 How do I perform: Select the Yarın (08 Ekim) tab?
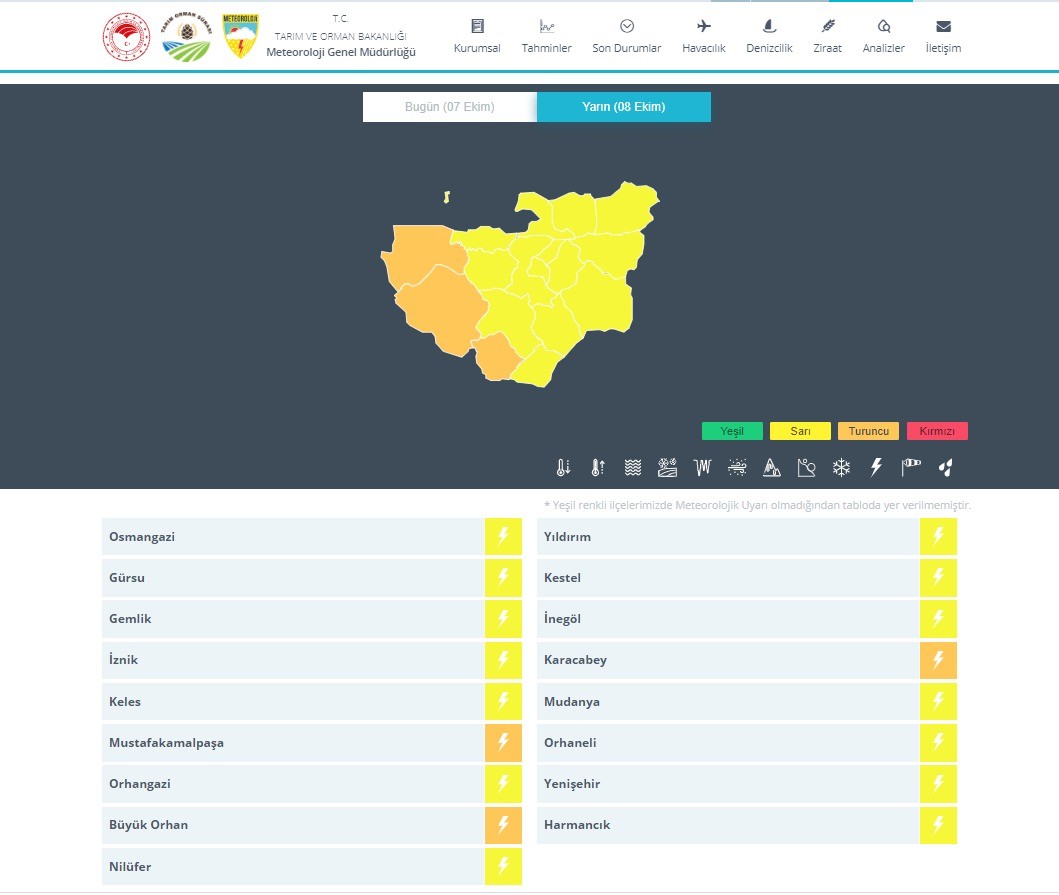point(623,107)
